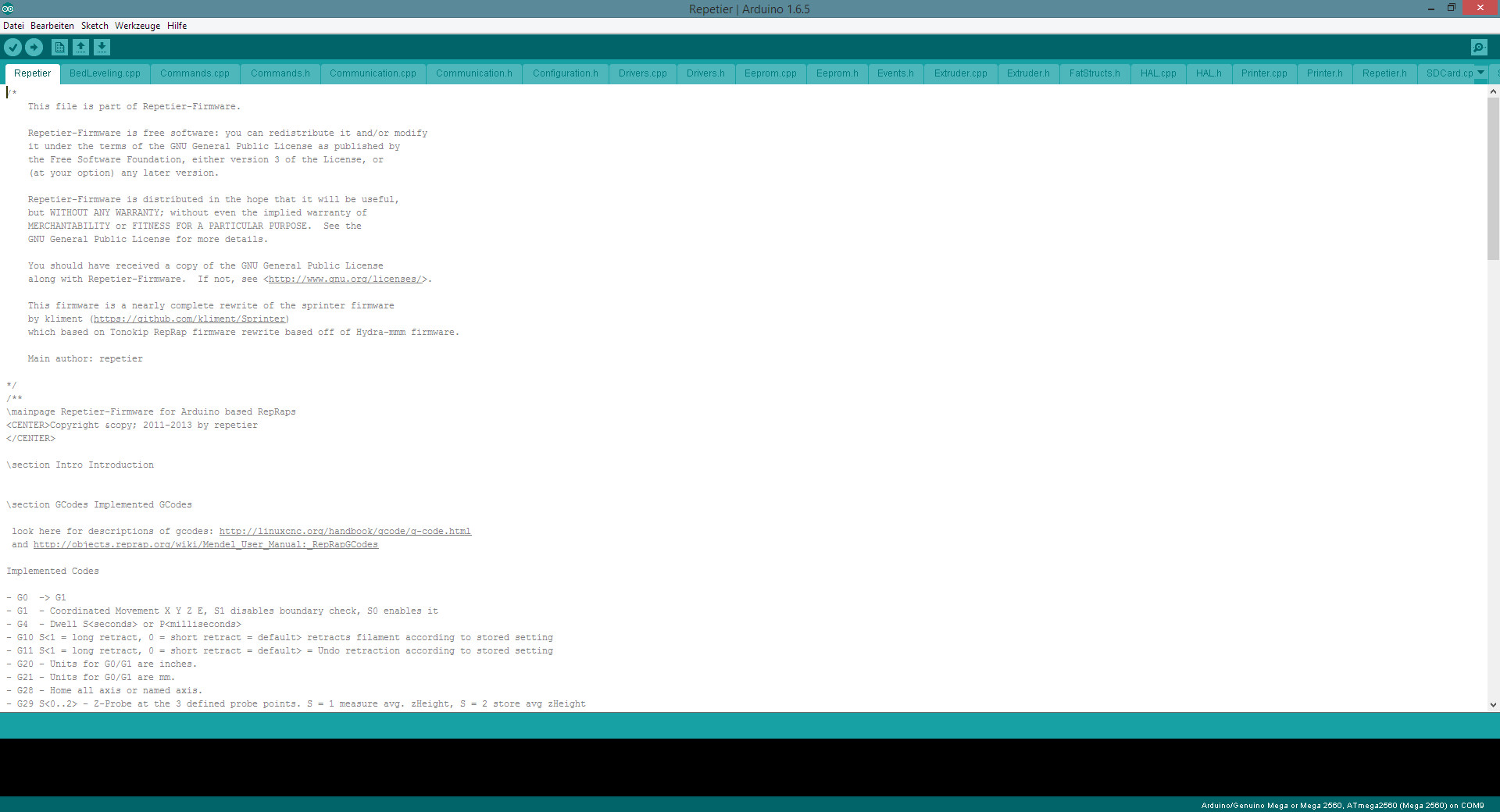Switch to the Extruder.h tab

point(1028,73)
